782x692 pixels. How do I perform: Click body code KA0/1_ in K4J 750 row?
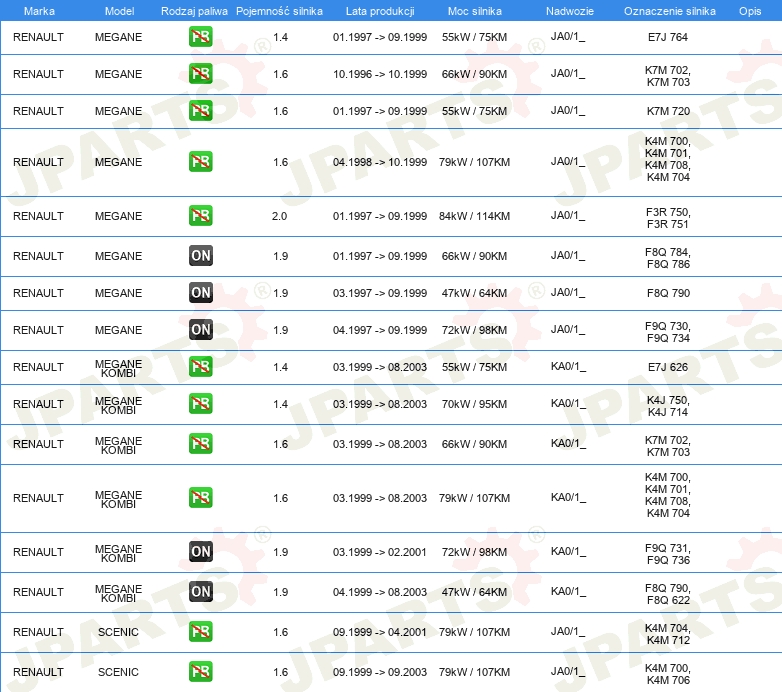click(569, 403)
